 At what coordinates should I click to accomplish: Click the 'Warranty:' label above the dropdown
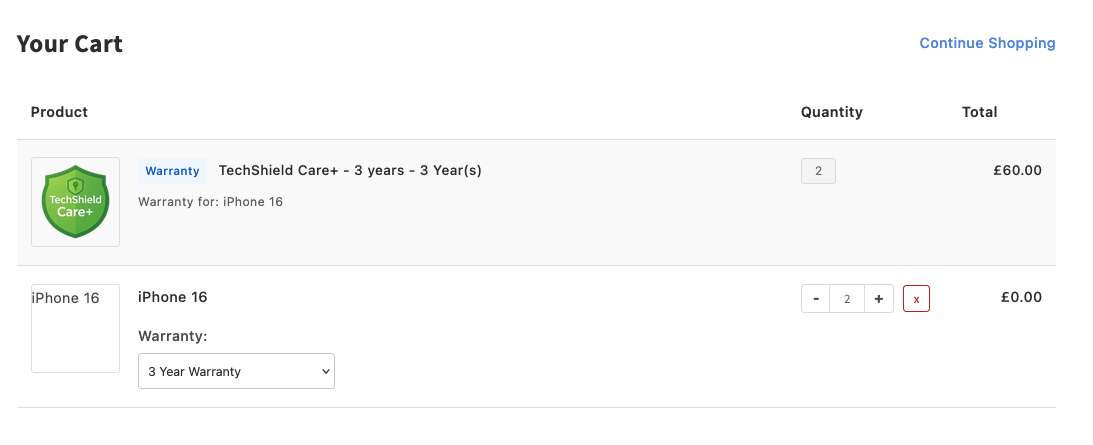pos(172,336)
